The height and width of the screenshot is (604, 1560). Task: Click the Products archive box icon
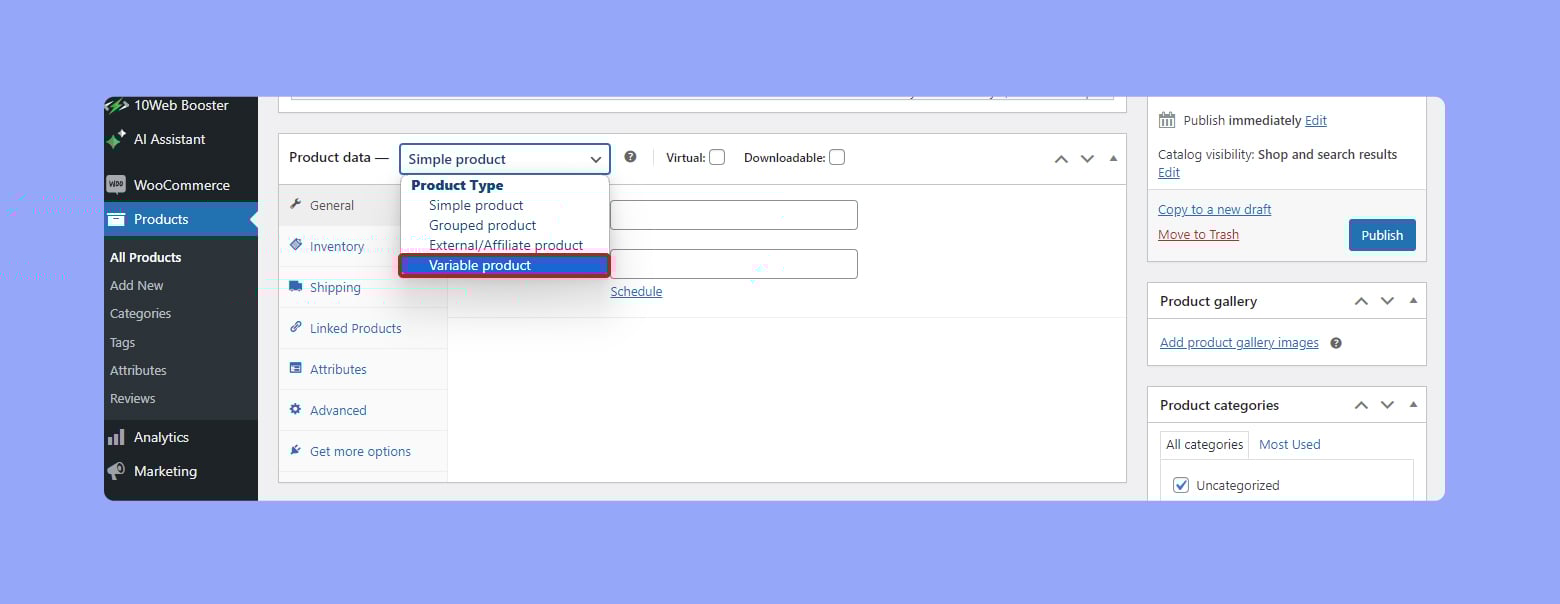(116, 219)
